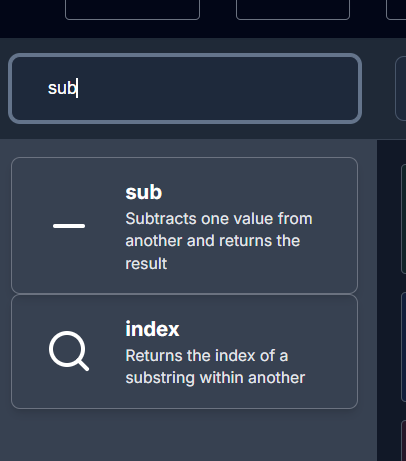
Task: Click empty space right of "sub" in search
Action: pyautogui.click(x=217, y=89)
